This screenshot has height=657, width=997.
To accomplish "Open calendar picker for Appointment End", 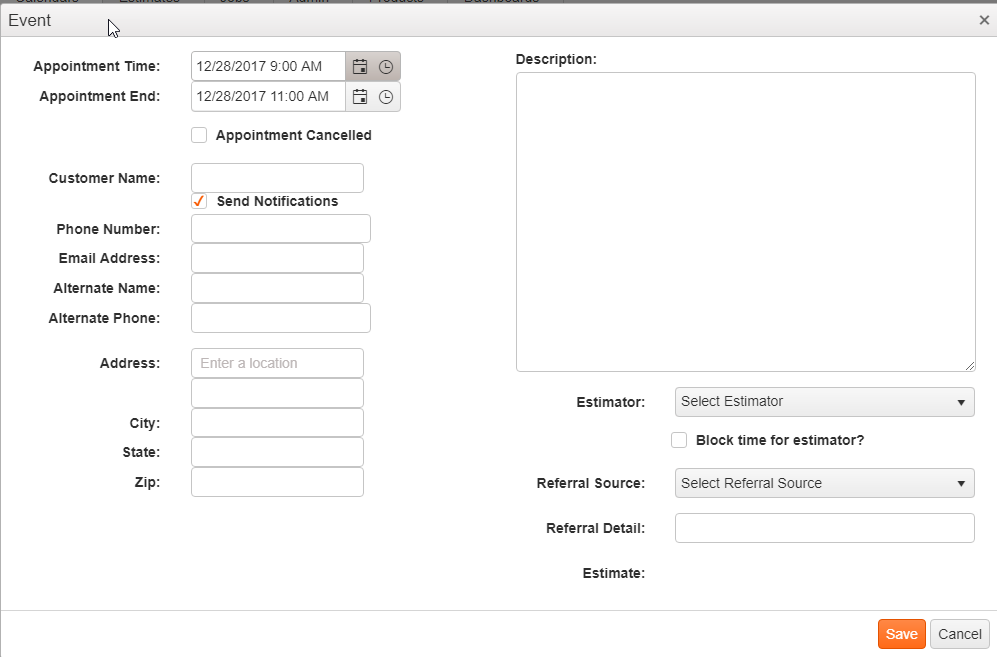I will pos(360,97).
